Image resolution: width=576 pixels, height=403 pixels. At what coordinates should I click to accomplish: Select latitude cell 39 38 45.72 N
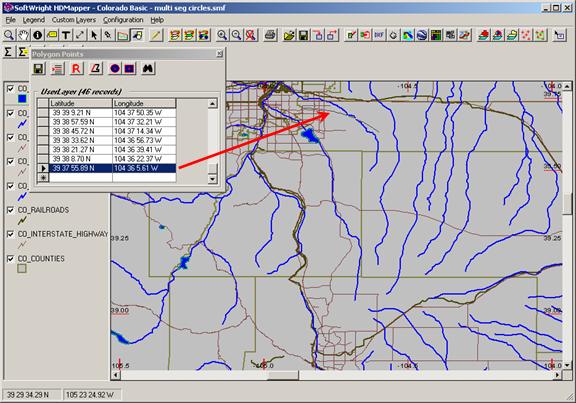[x=80, y=131]
